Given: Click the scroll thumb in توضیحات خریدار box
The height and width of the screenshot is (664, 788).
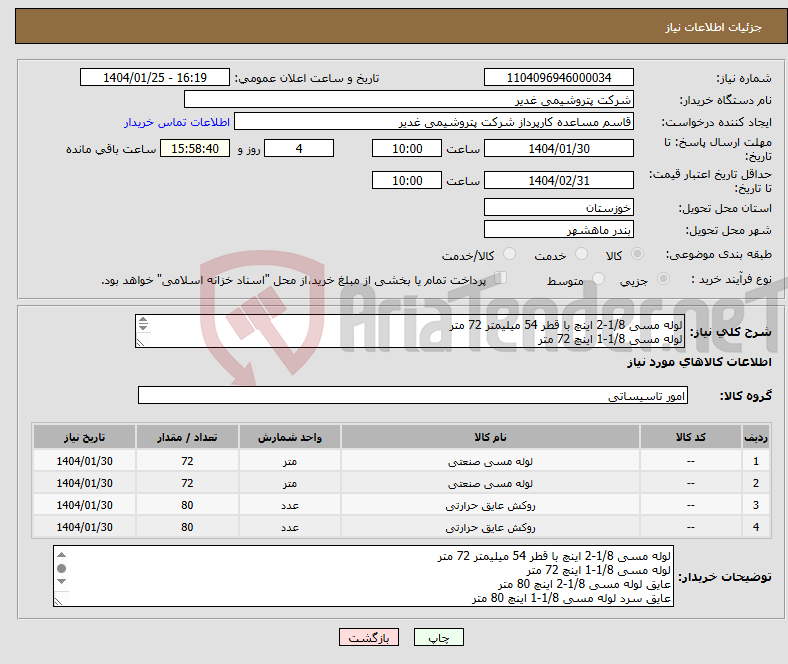Looking at the screenshot, I should pyautogui.click(x=61, y=568).
